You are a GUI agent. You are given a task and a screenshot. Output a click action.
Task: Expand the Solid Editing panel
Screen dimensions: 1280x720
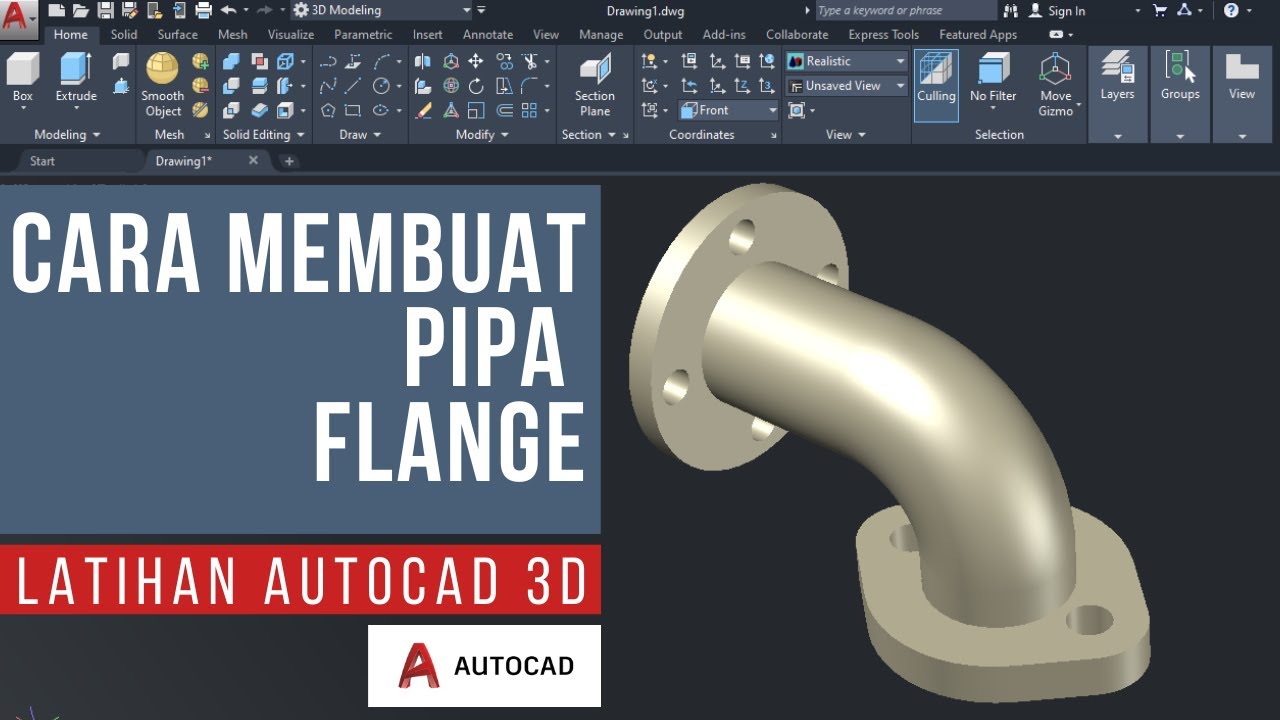tap(264, 134)
